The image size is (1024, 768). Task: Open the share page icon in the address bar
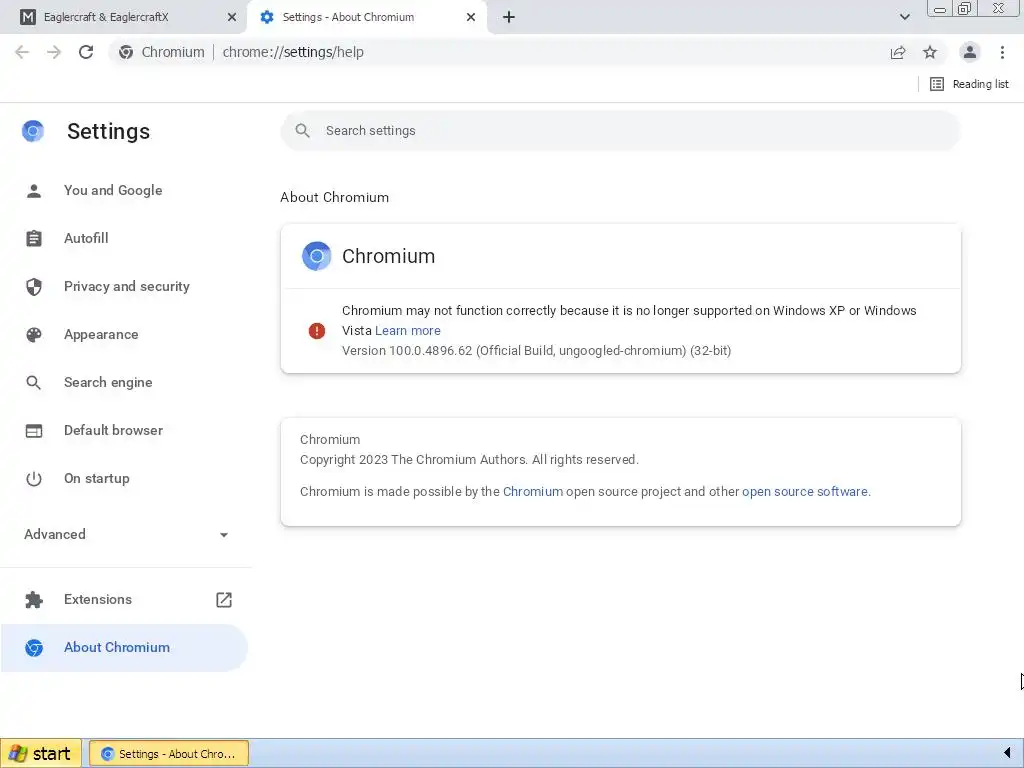(898, 52)
